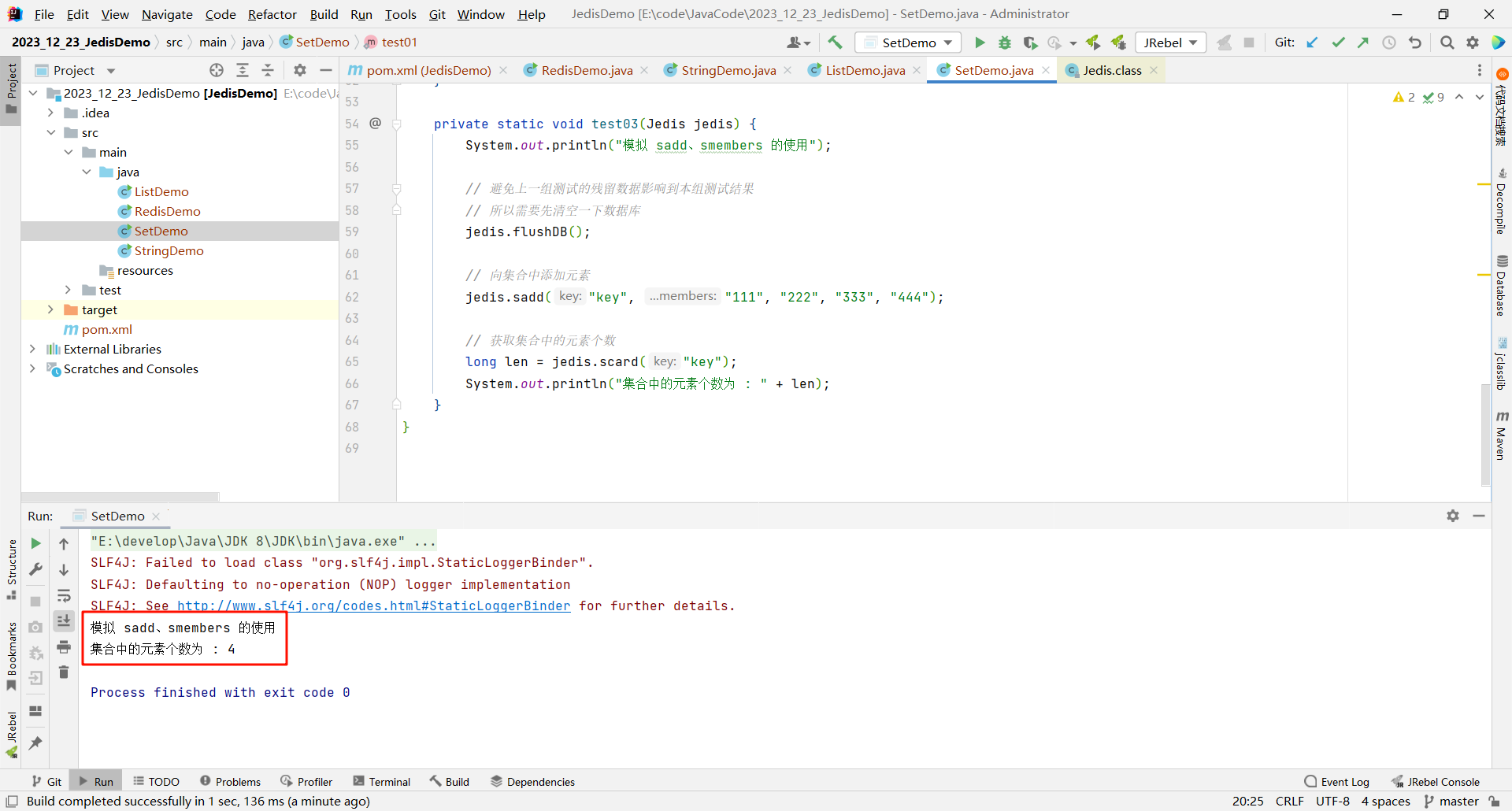Collapse the src folder
This screenshot has width=1512, height=811.
click(50, 132)
